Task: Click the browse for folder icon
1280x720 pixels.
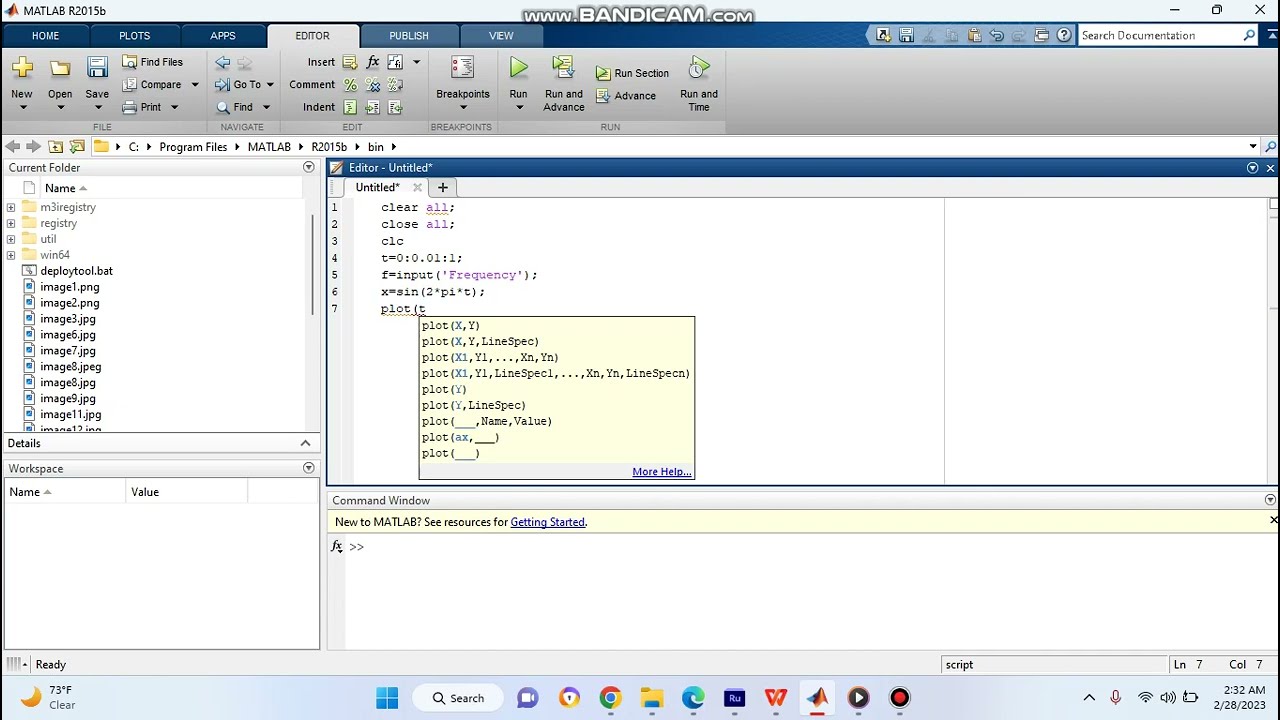Action: tap(77, 147)
